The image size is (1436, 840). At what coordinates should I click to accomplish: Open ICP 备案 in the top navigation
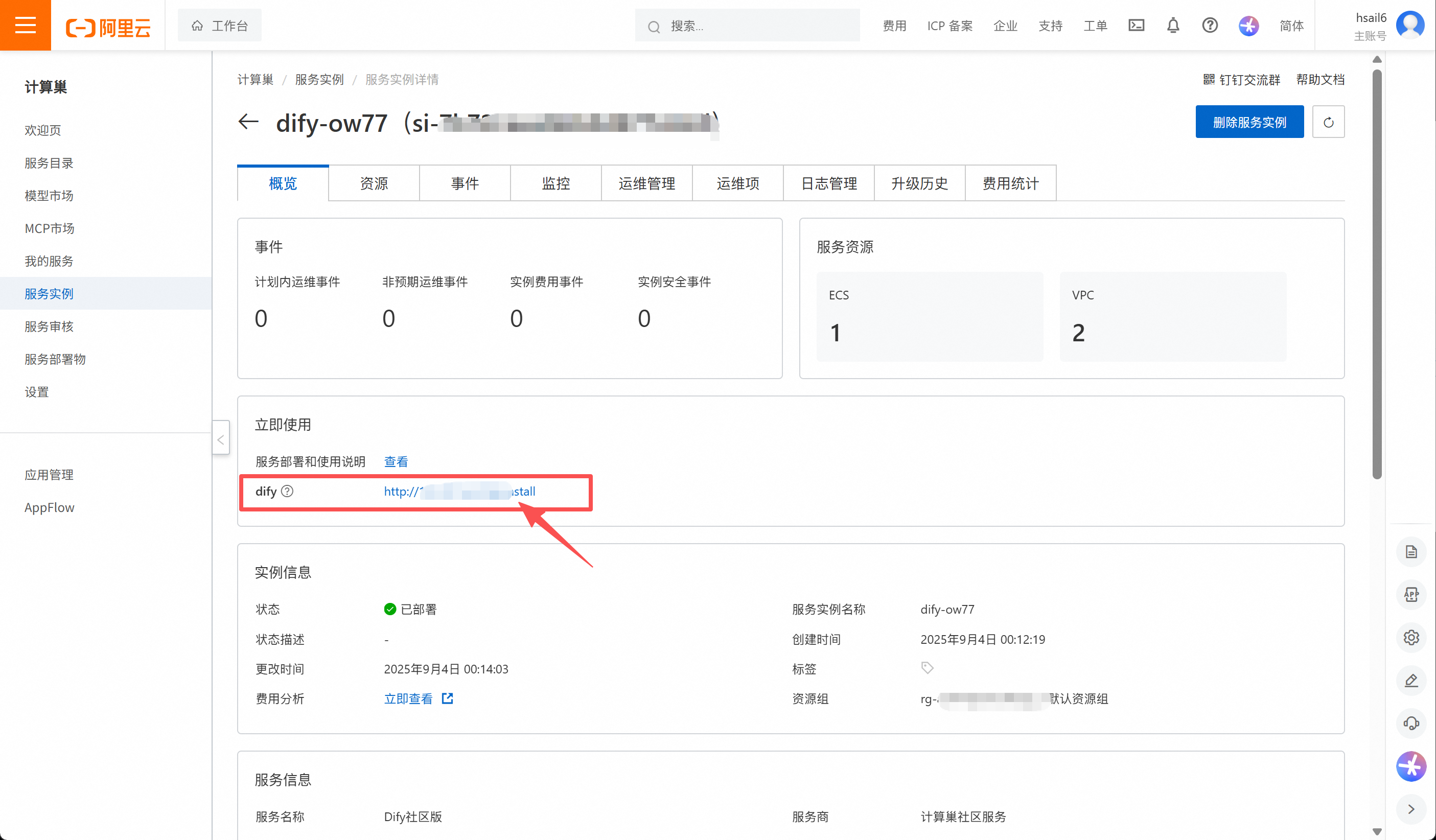[x=949, y=26]
